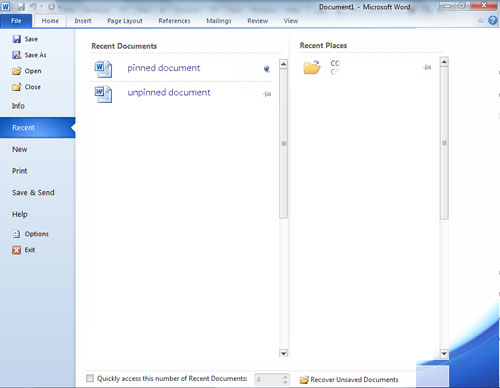Minimize the ribbon with the caret icon
This screenshot has width=500, height=388.
click(480, 21)
